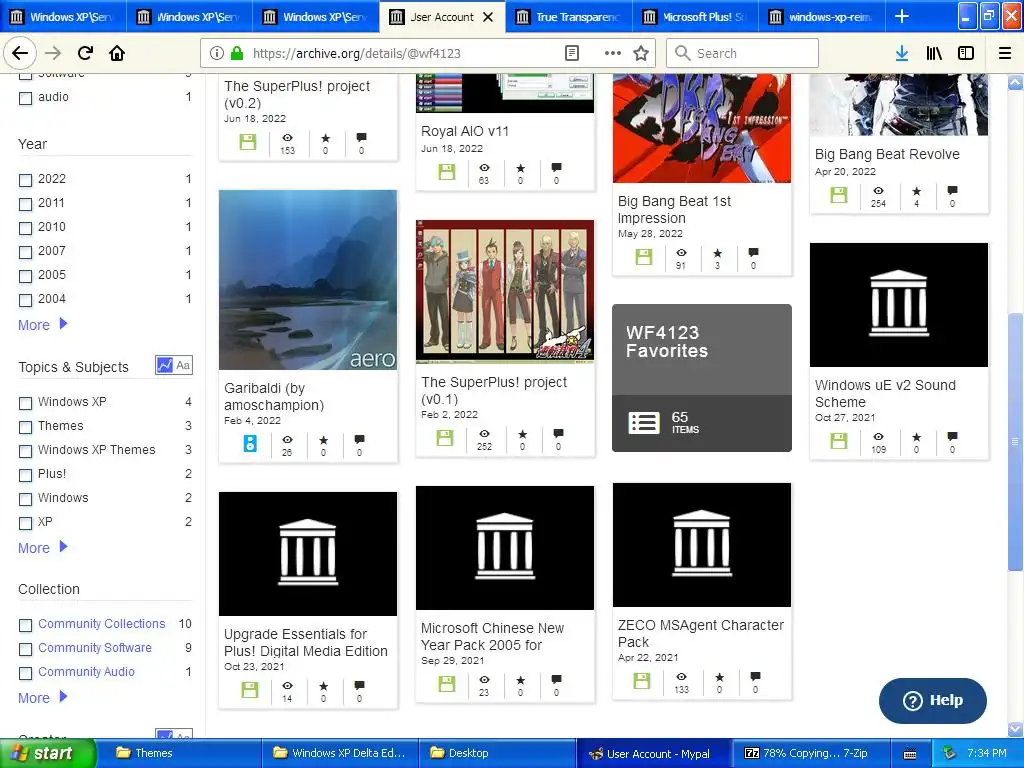Click reviews bubble on Big Bang Beat 1st Impression
Image resolution: width=1024 pixels, height=768 pixels.
pyautogui.click(x=753, y=252)
